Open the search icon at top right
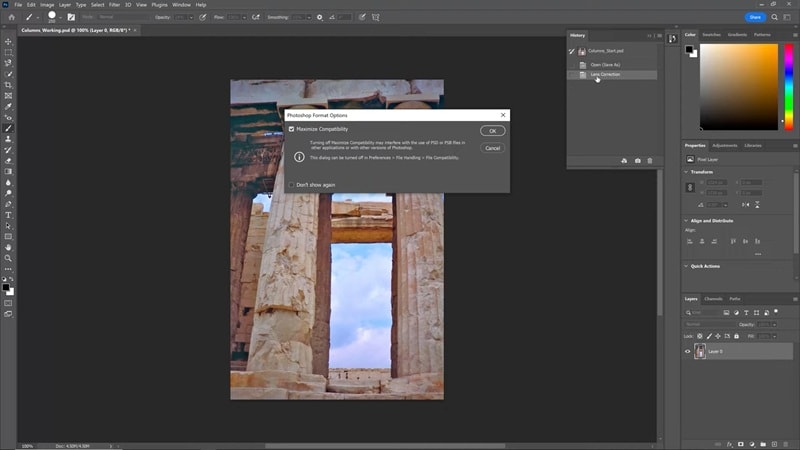800x450 pixels. pyautogui.click(x=774, y=17)
